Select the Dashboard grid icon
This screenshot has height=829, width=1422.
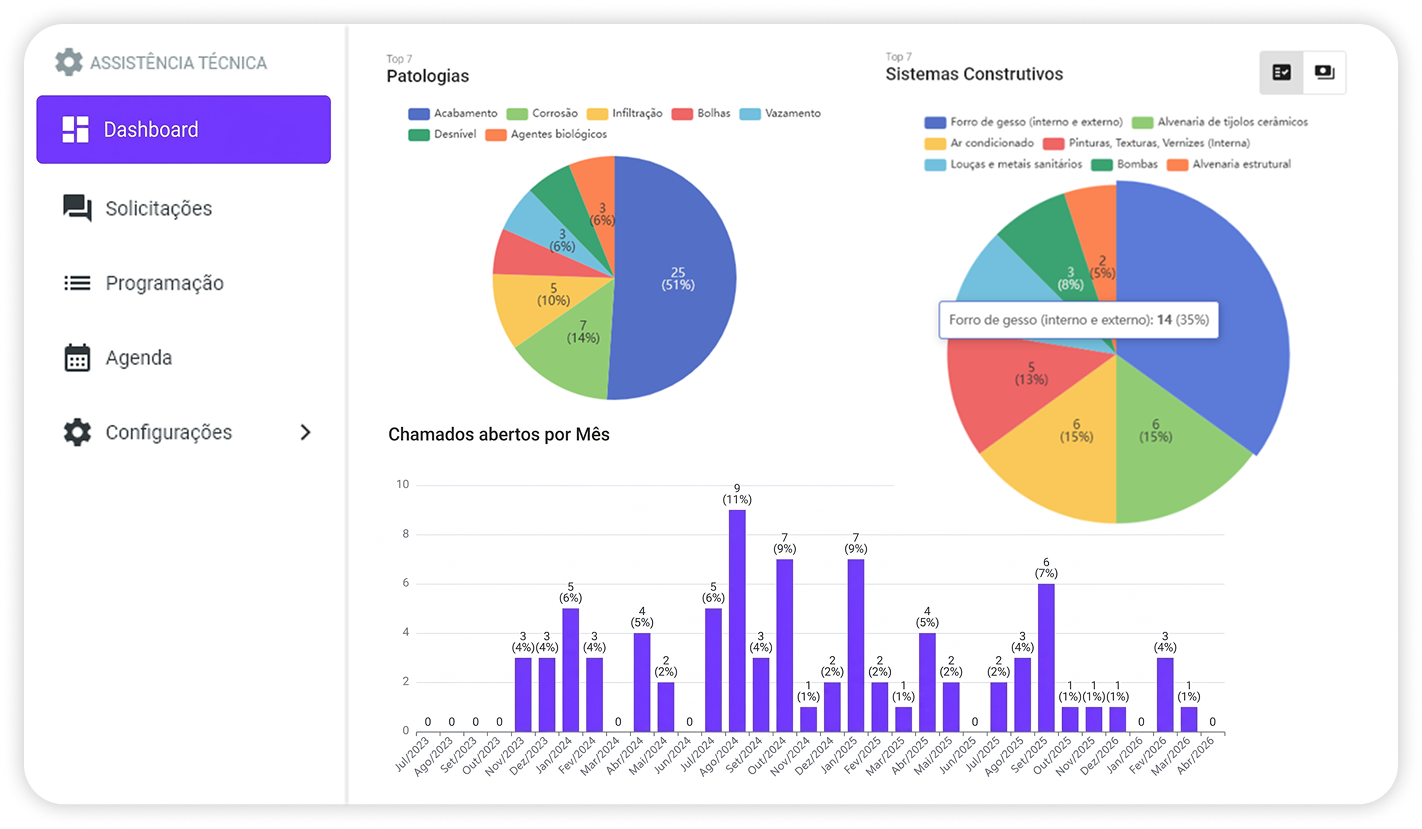tap(74, 128)
